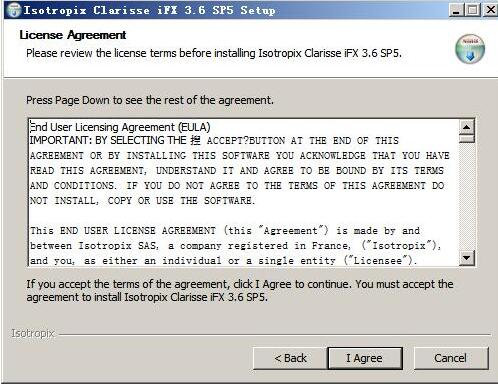Click the This END USER LICENSE AGREEMENT paragraph

(236, 245)
